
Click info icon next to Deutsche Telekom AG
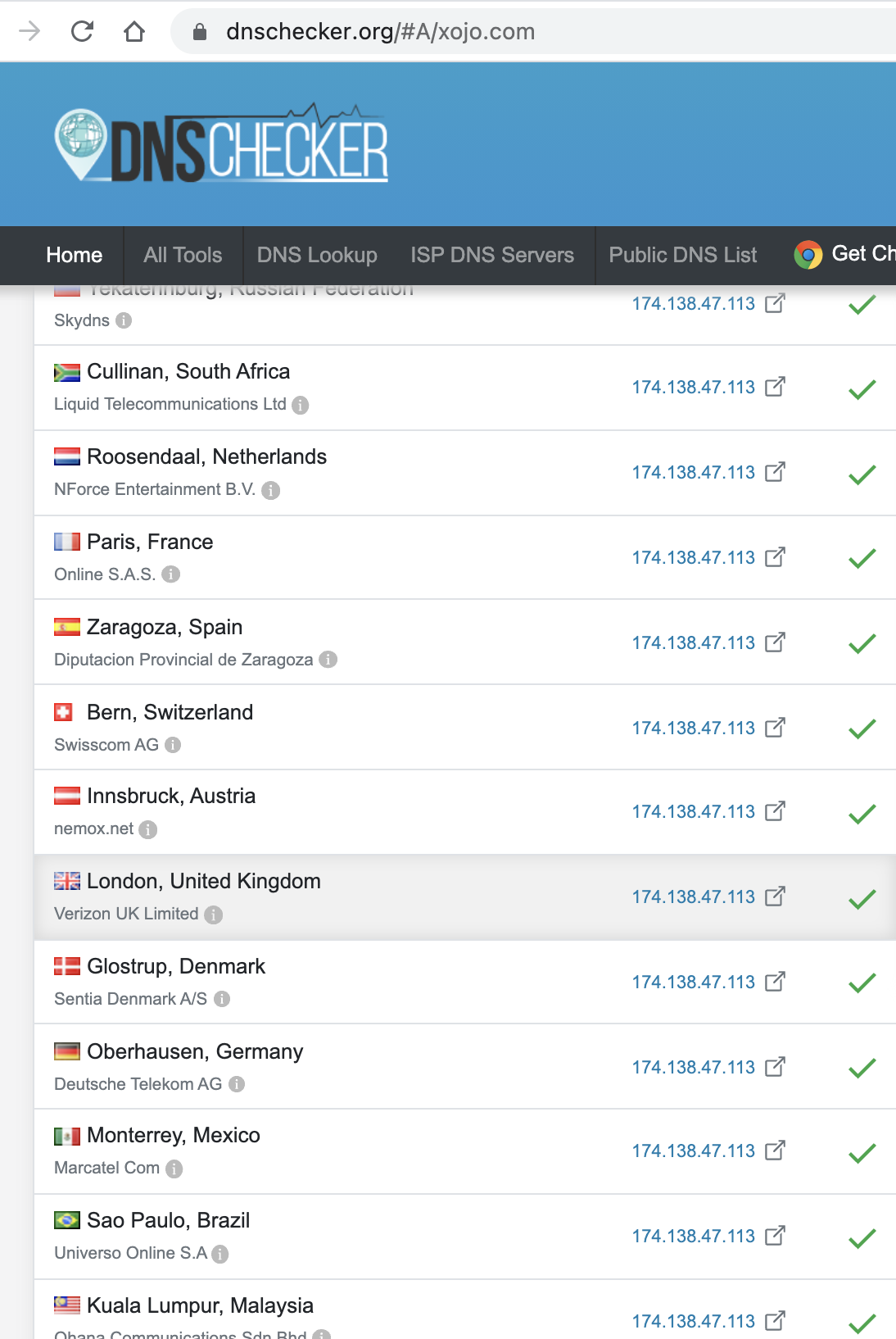click(237, 1084)
